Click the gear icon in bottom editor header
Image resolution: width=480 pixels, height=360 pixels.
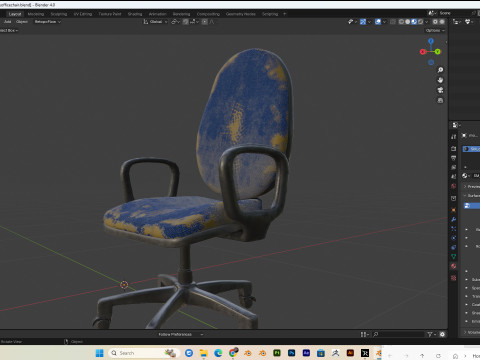pyautogui.click(x=442, y=334)
